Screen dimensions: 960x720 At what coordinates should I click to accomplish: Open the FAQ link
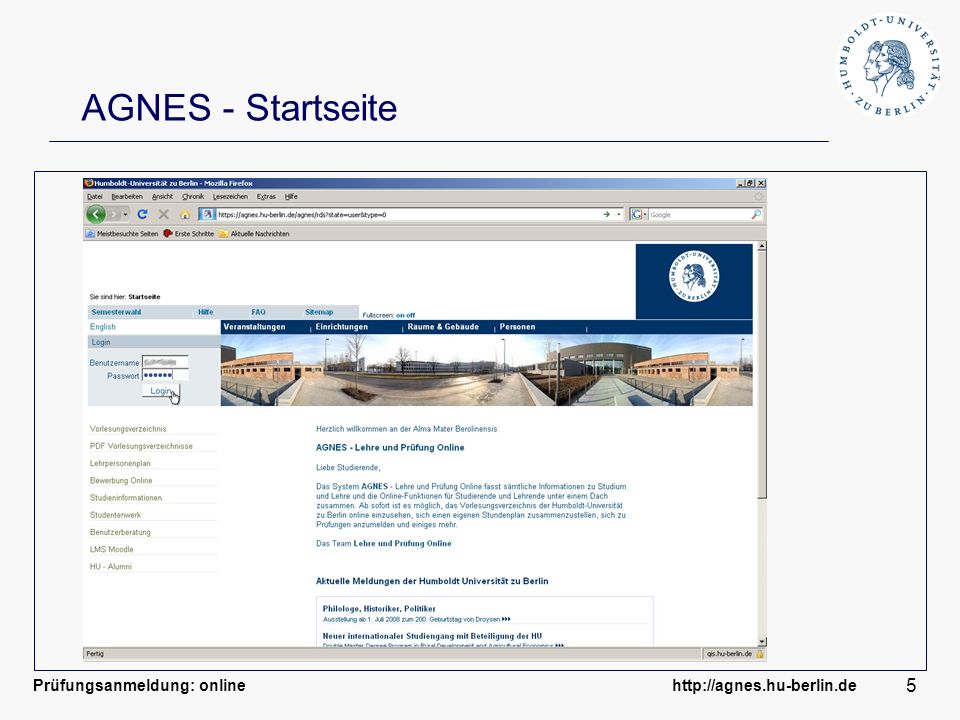[258, 312]
